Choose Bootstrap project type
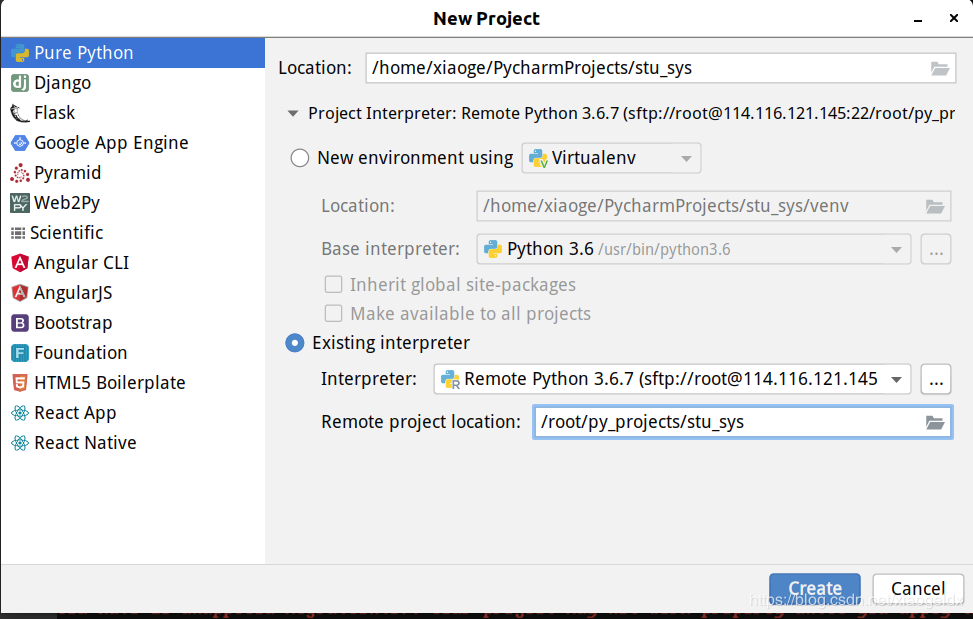Viewport: 973px width, 619px height. 133,323
